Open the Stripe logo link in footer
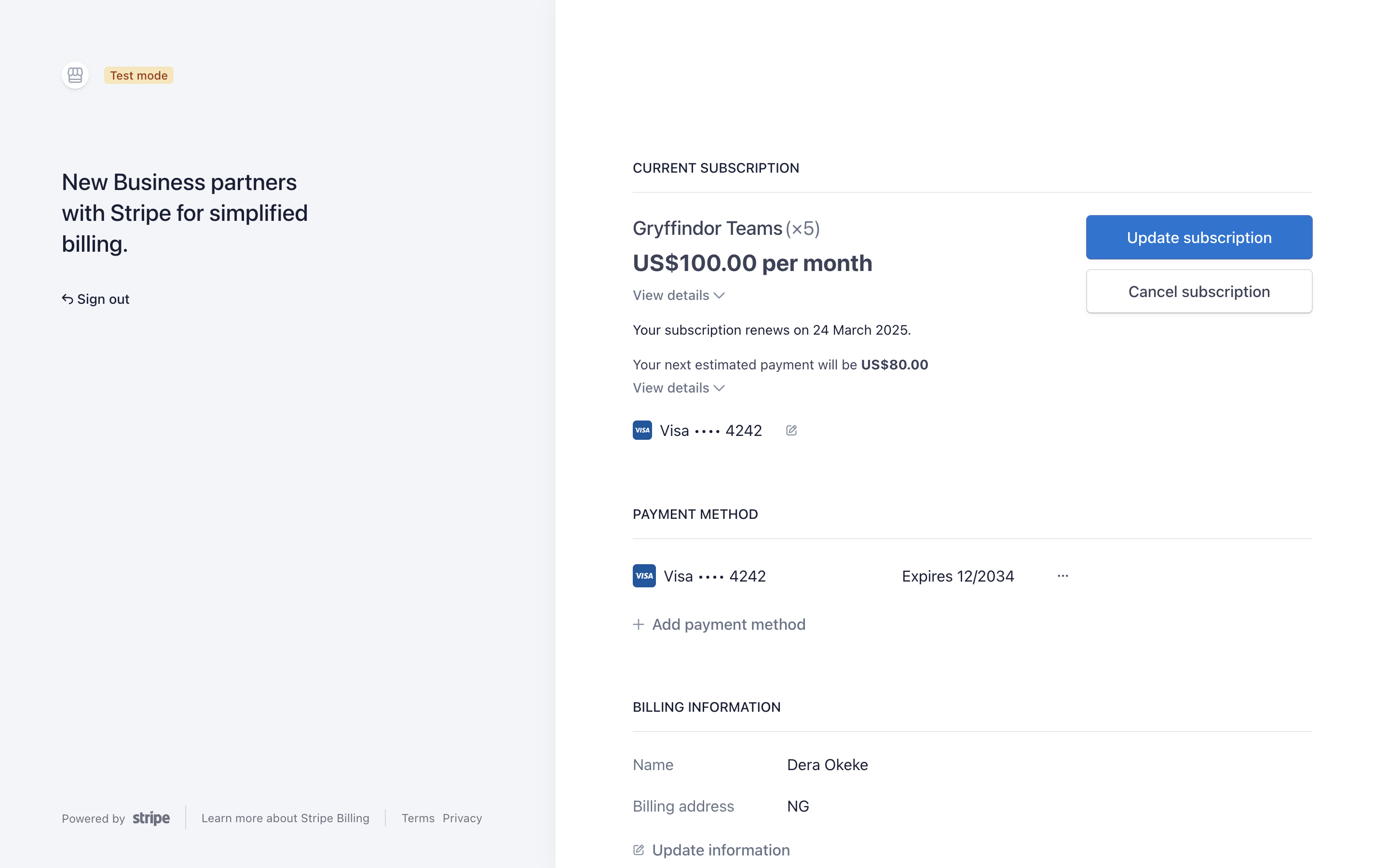Screen dimensions: 1389x868 [151, 818]
